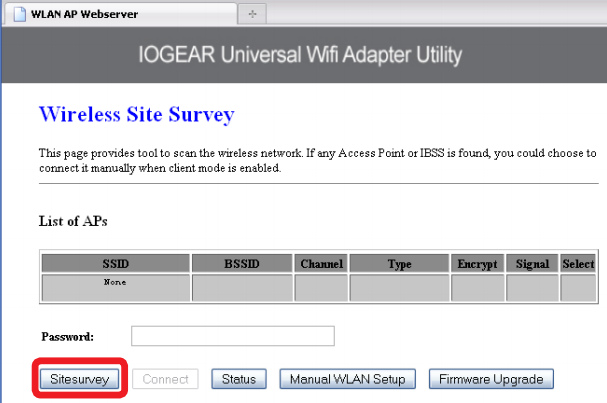
Task: Click the disabled Connect button
Action: point(165,379)
